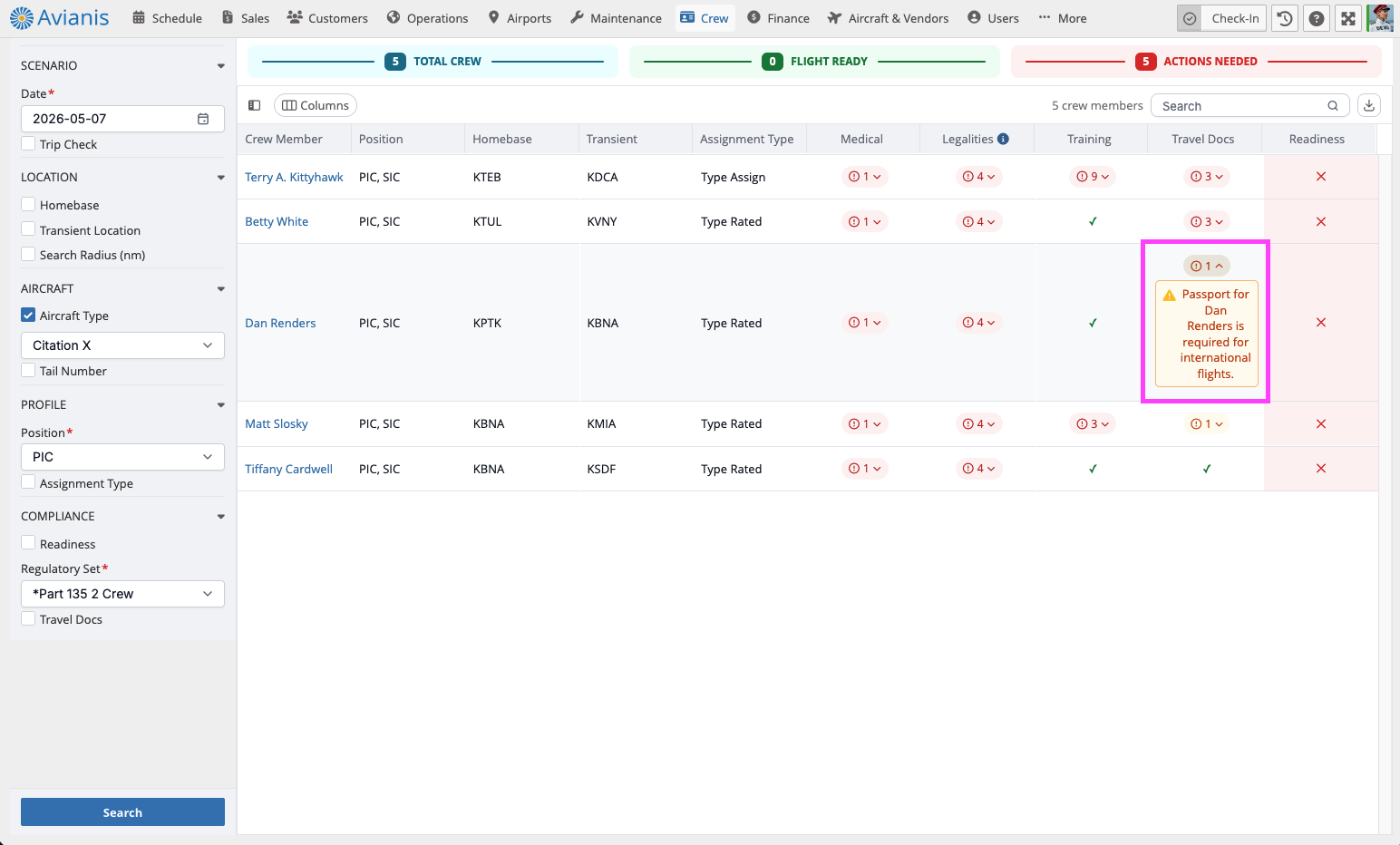The width and height of the screenshot is (1400, 845).
Task: Download crew list via export icon
Action: 1369,105
